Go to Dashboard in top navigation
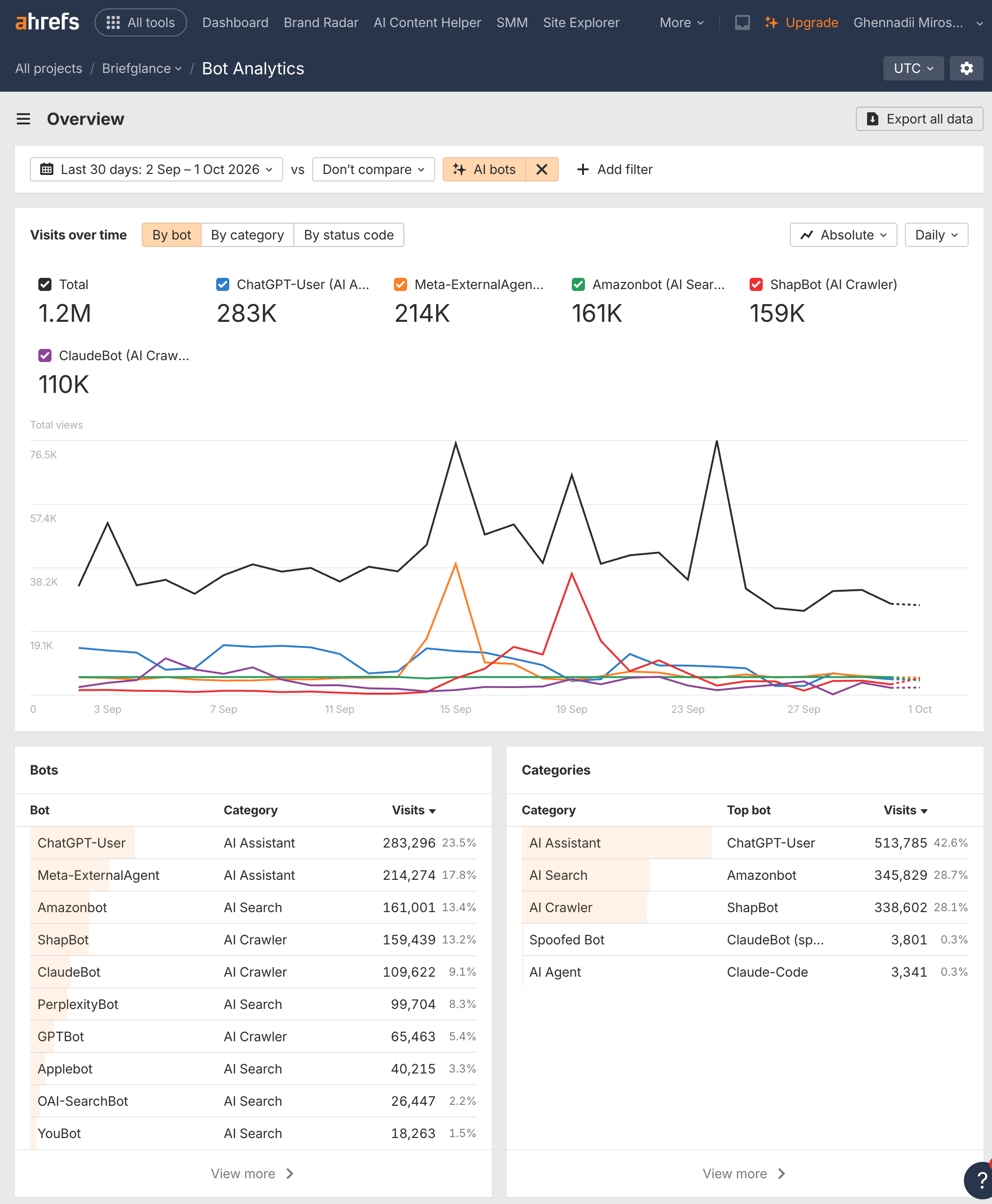 (x=235, y=22)
